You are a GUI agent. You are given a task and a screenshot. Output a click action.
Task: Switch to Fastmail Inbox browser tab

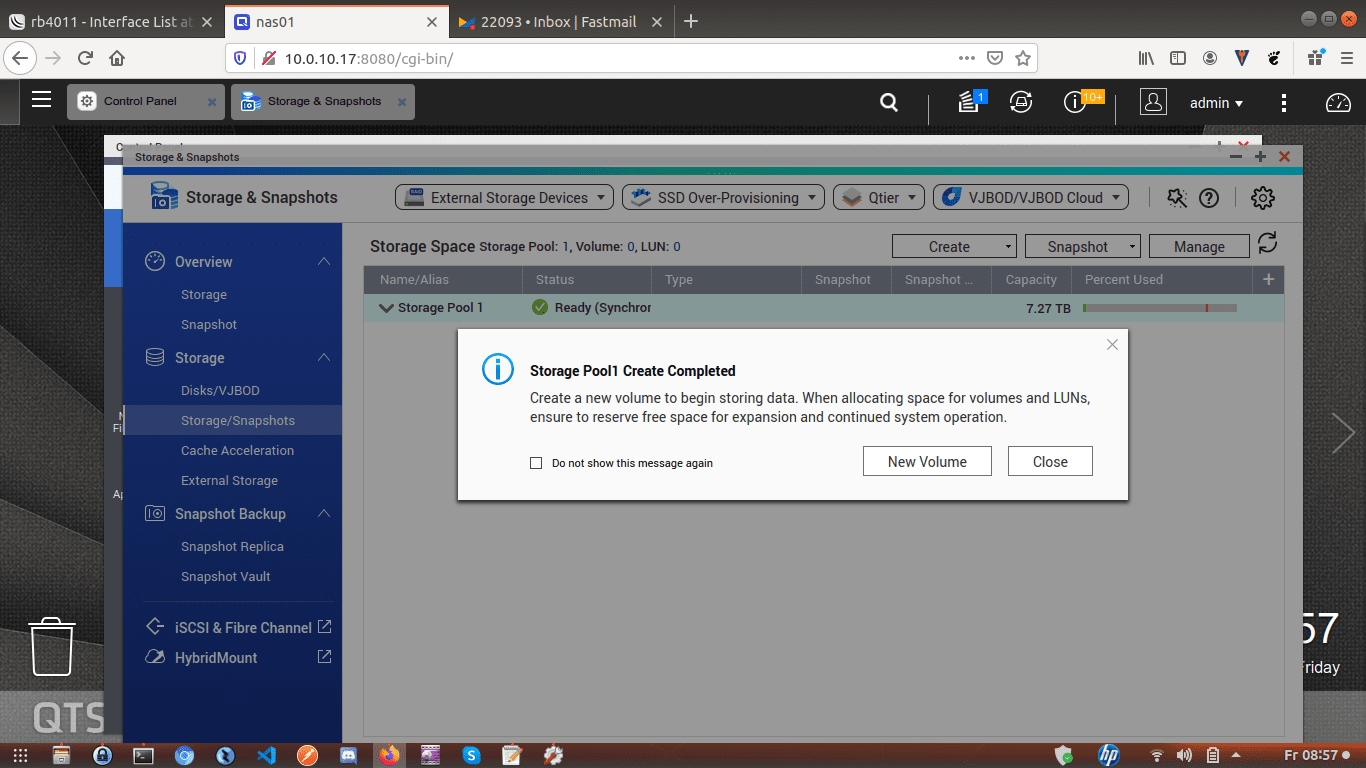point(560,21)
